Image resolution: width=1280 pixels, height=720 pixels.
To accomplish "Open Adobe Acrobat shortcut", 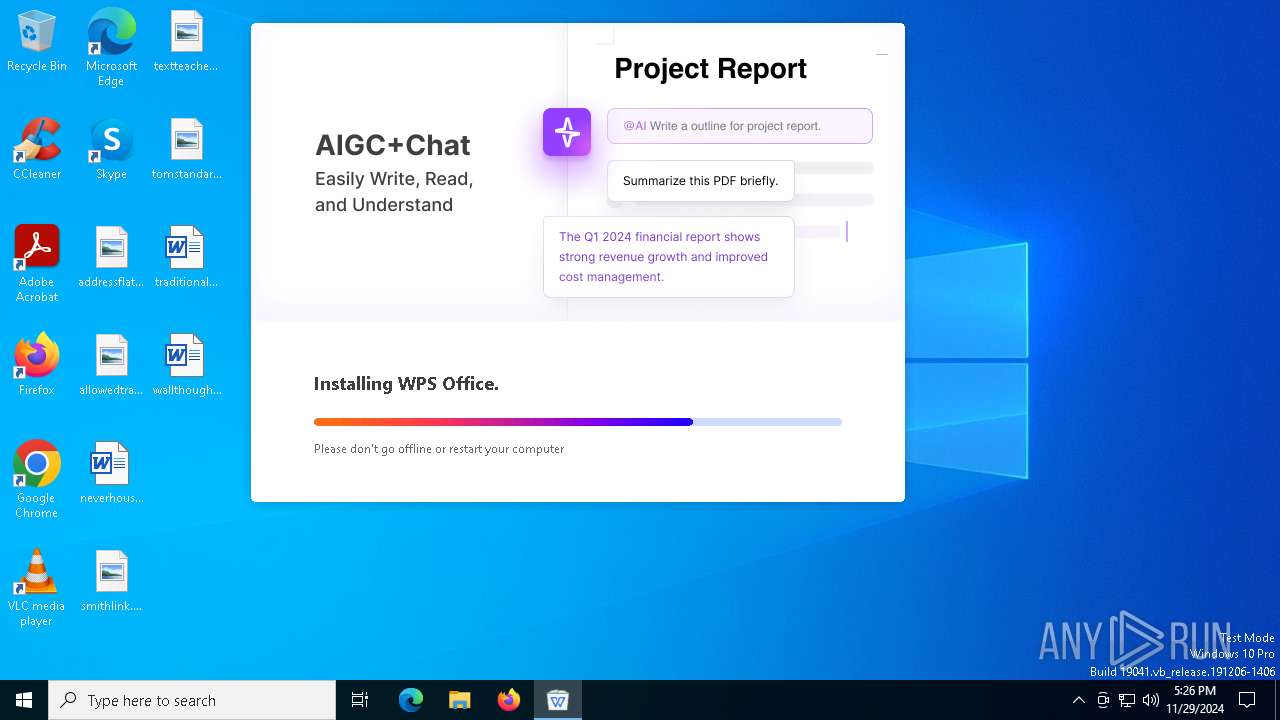I will (37, 264).
